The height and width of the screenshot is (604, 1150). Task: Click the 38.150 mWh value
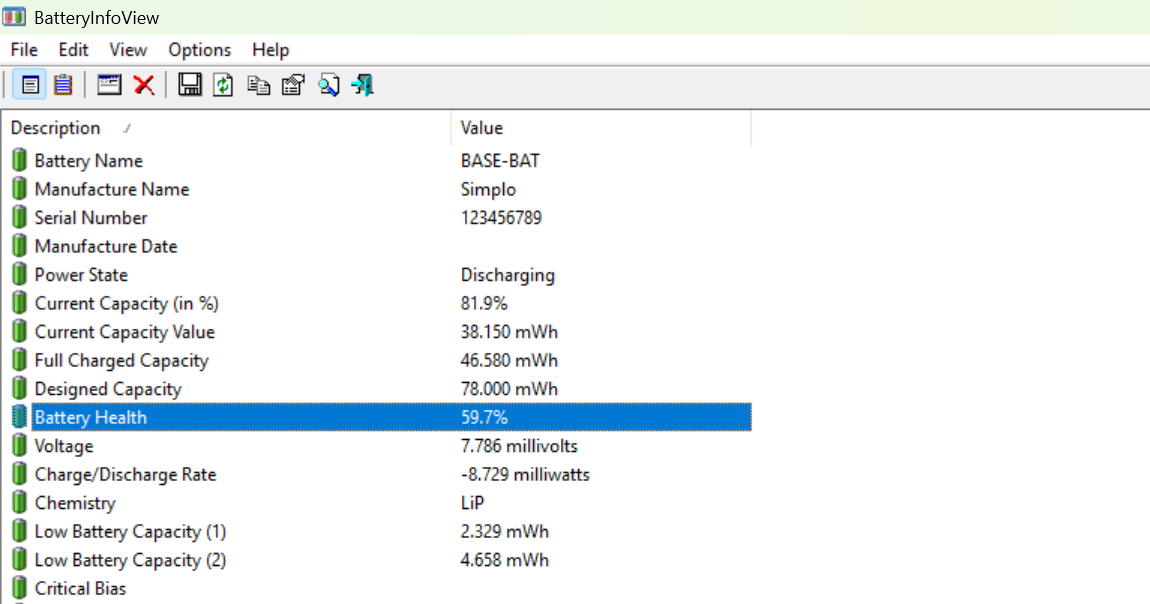(x=510, y=332)
